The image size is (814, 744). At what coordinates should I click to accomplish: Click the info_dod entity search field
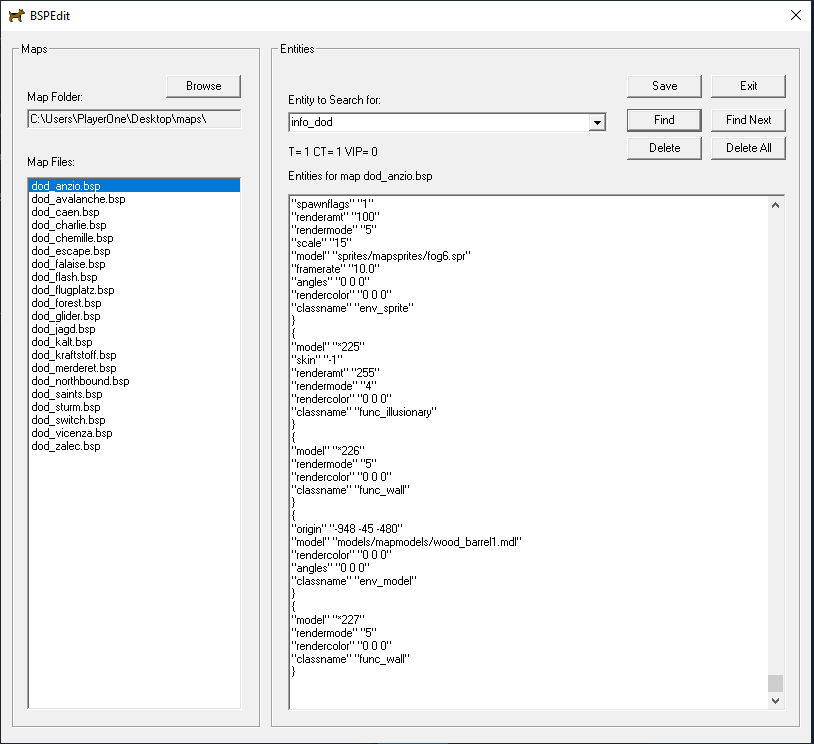[x=439, y=123]
